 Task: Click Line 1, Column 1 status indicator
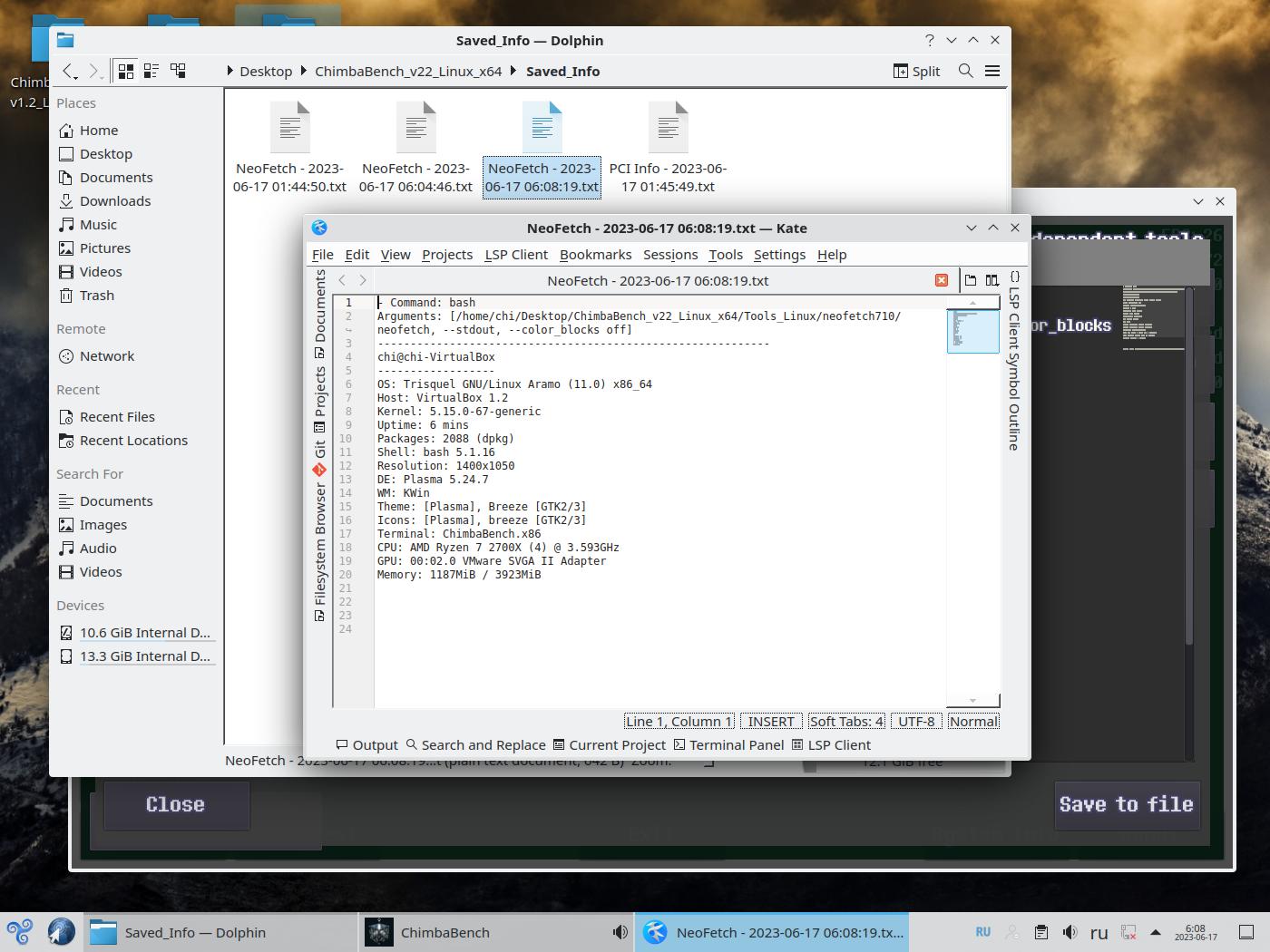click(x=679, y=722)
